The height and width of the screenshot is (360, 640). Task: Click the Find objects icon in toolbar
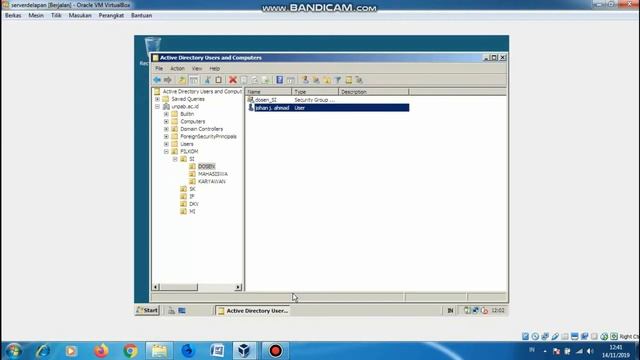click(349, 80)
